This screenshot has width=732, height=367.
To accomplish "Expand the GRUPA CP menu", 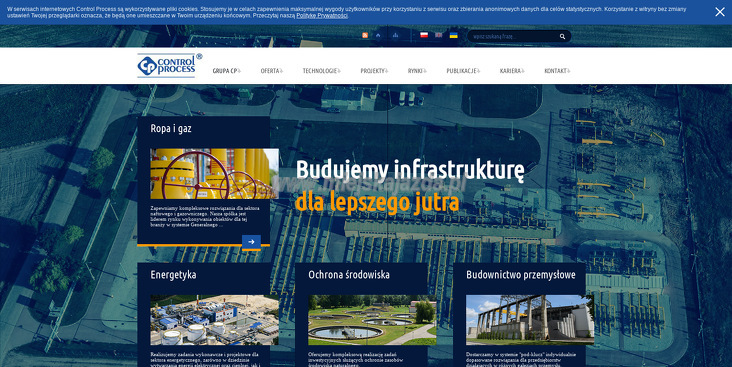I will coord(226,71).
